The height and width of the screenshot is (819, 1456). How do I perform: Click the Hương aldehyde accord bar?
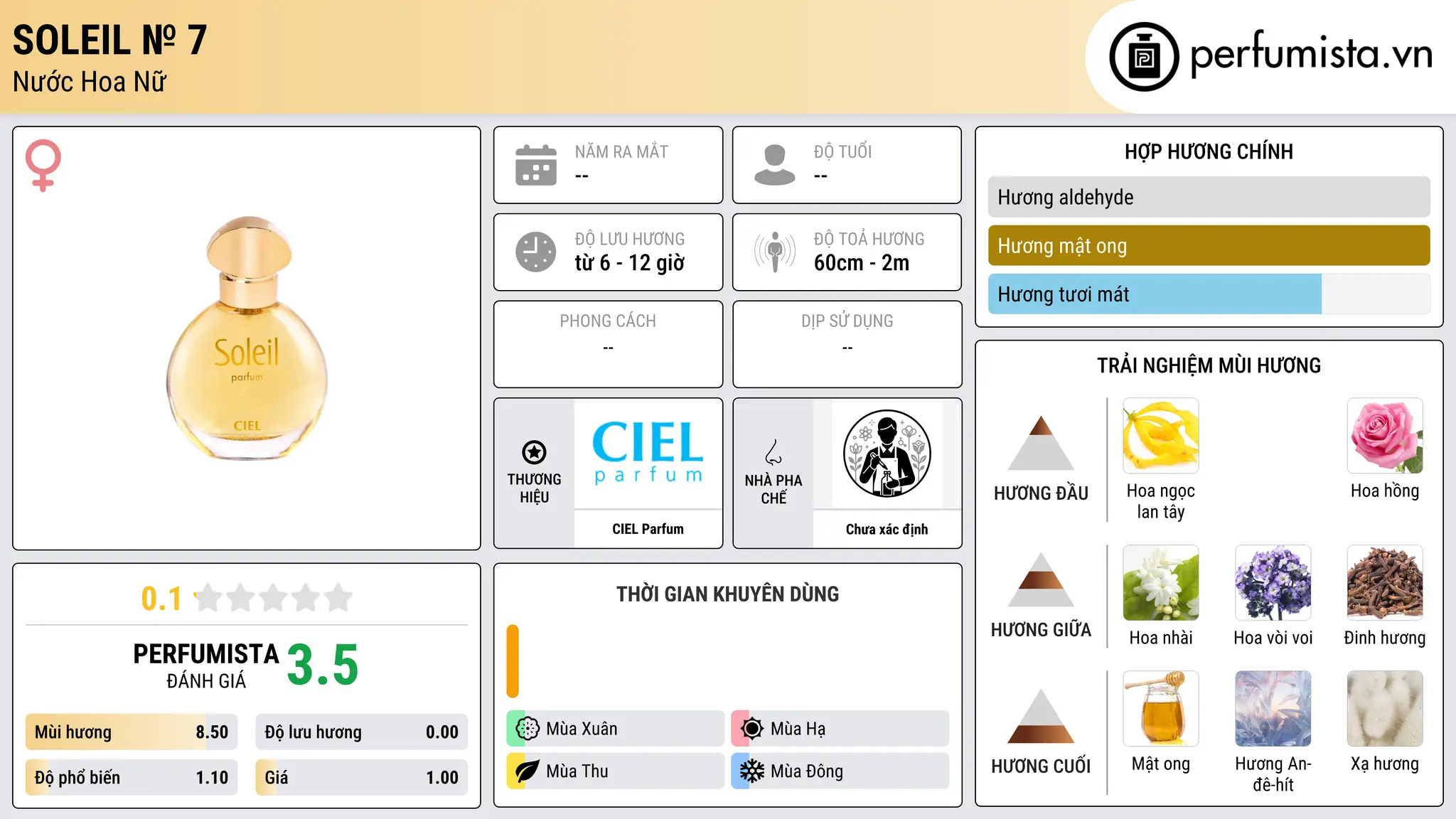pos(1209,197)
